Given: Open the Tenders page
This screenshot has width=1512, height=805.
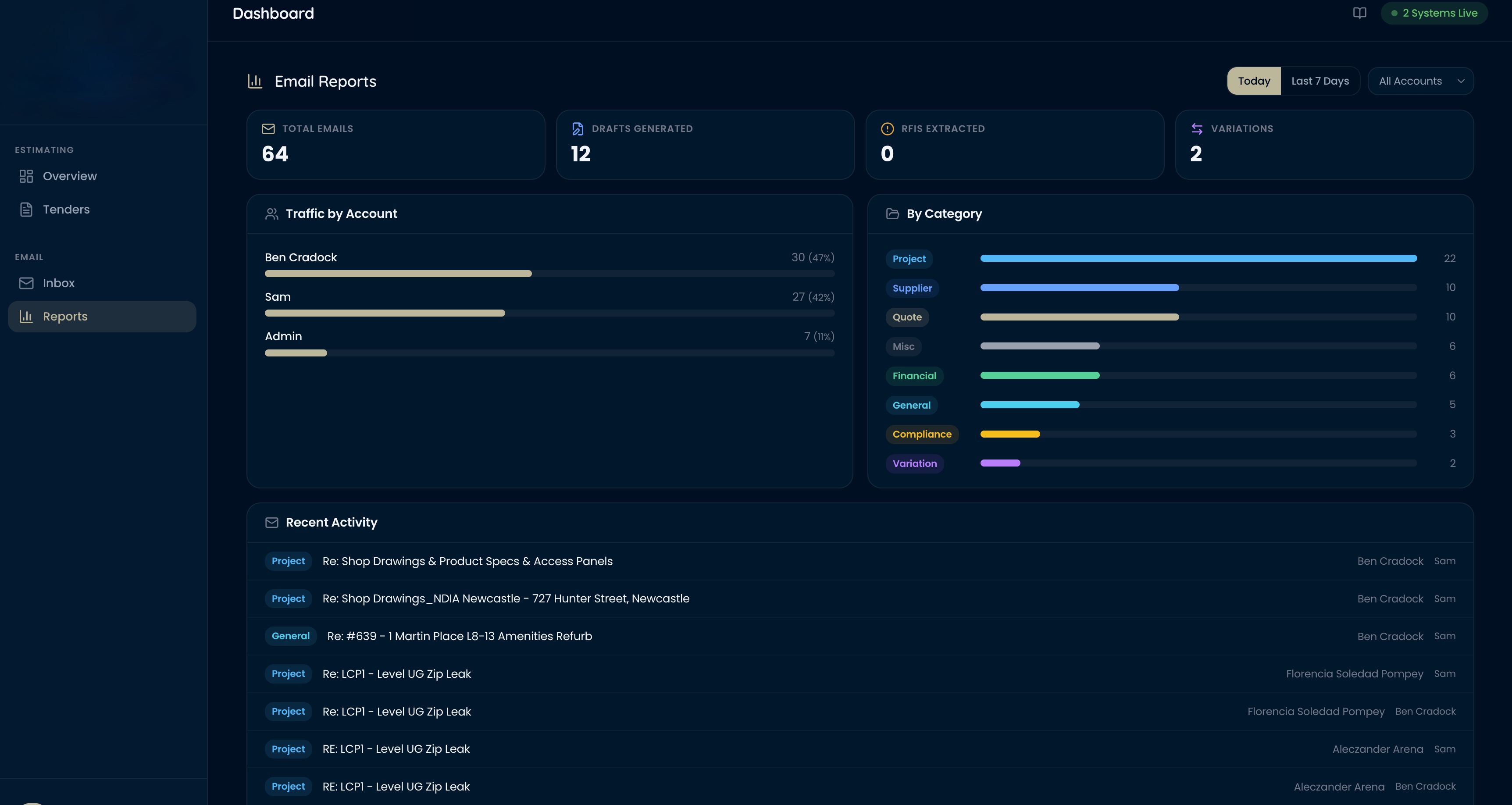Looking at the screenshot, I should (102, 210).
